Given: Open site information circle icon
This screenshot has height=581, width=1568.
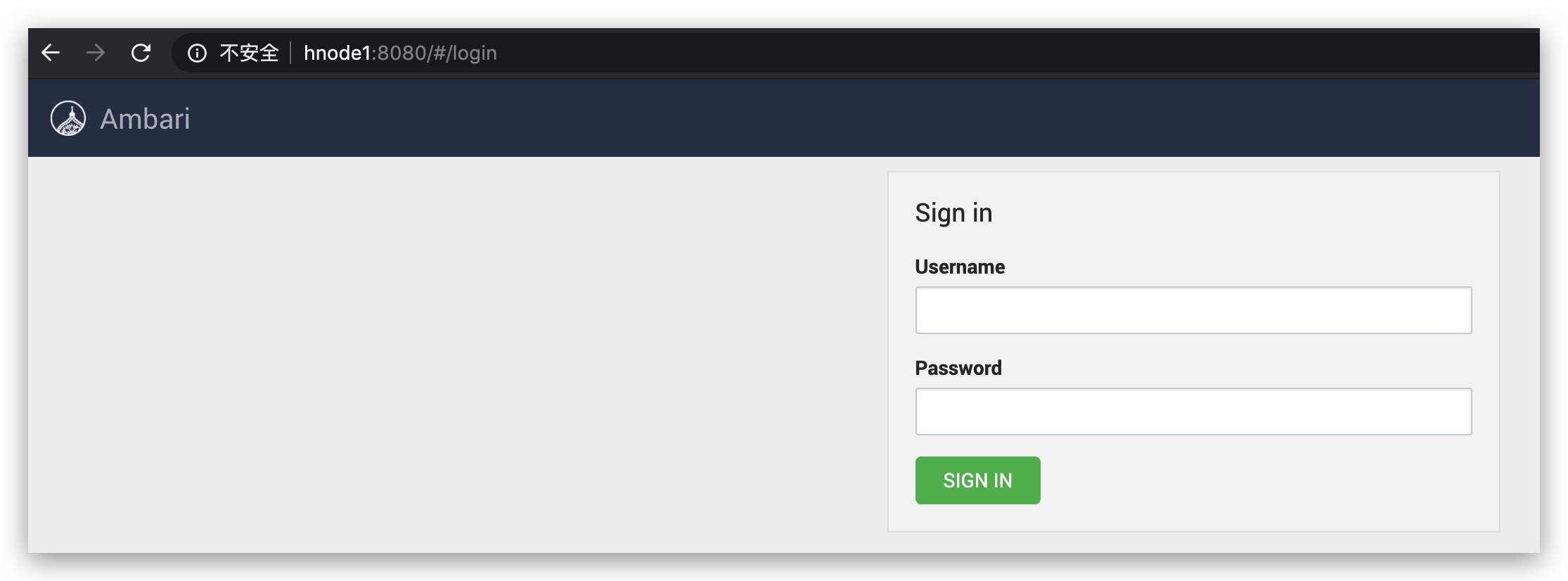Looking at the screenshot, I should pos(197,53).
